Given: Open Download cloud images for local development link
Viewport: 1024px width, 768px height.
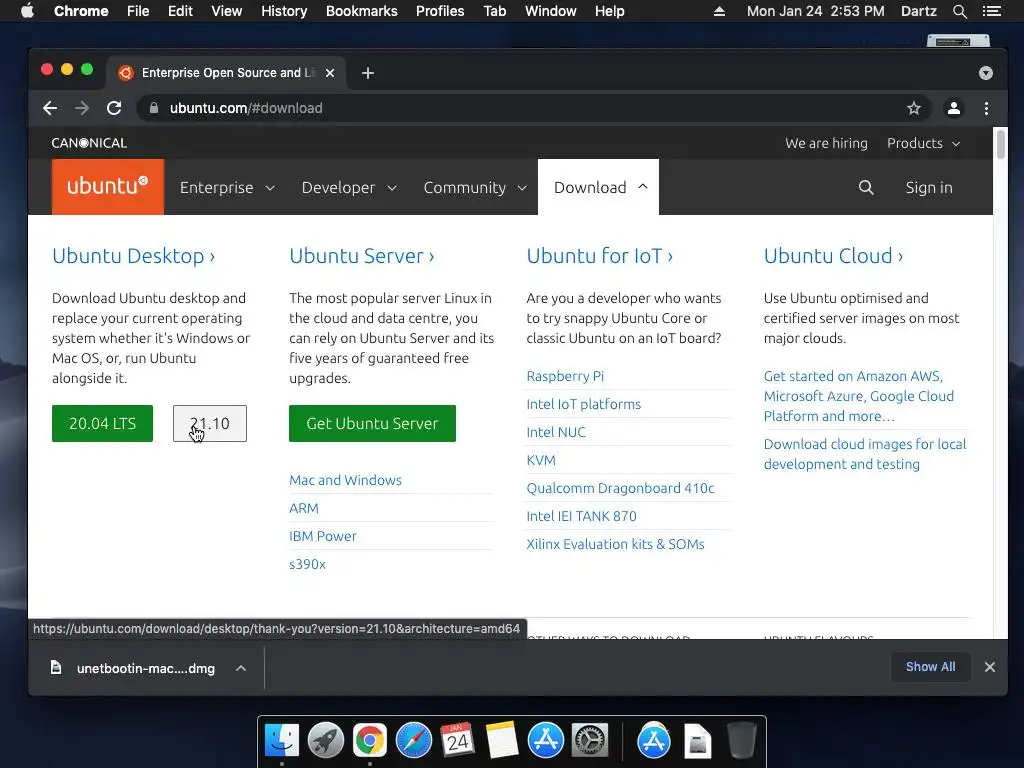Looking at the screenshot, I should 865,454.
